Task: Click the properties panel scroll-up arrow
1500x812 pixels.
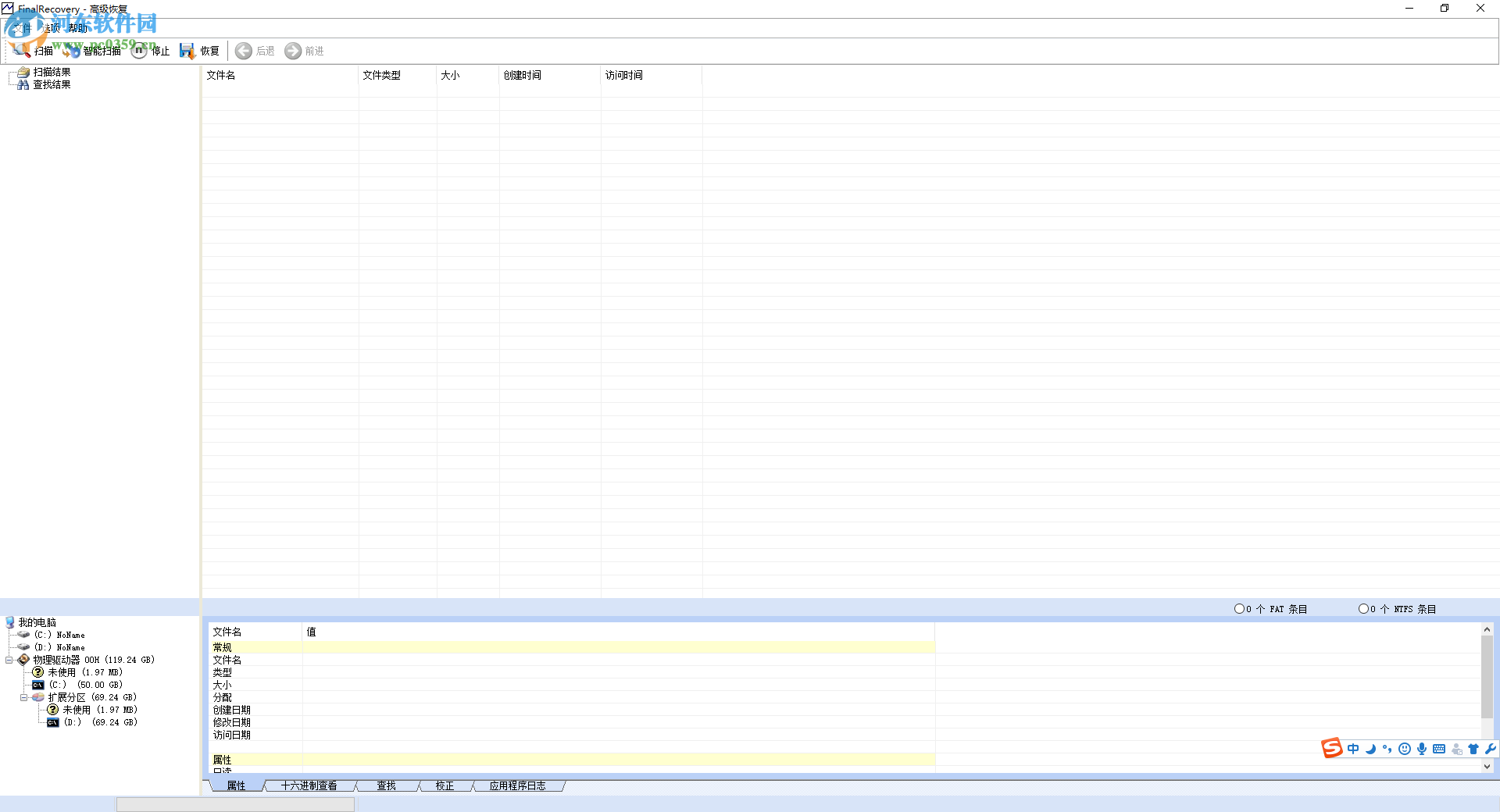Action: [x=1487, y=629]
